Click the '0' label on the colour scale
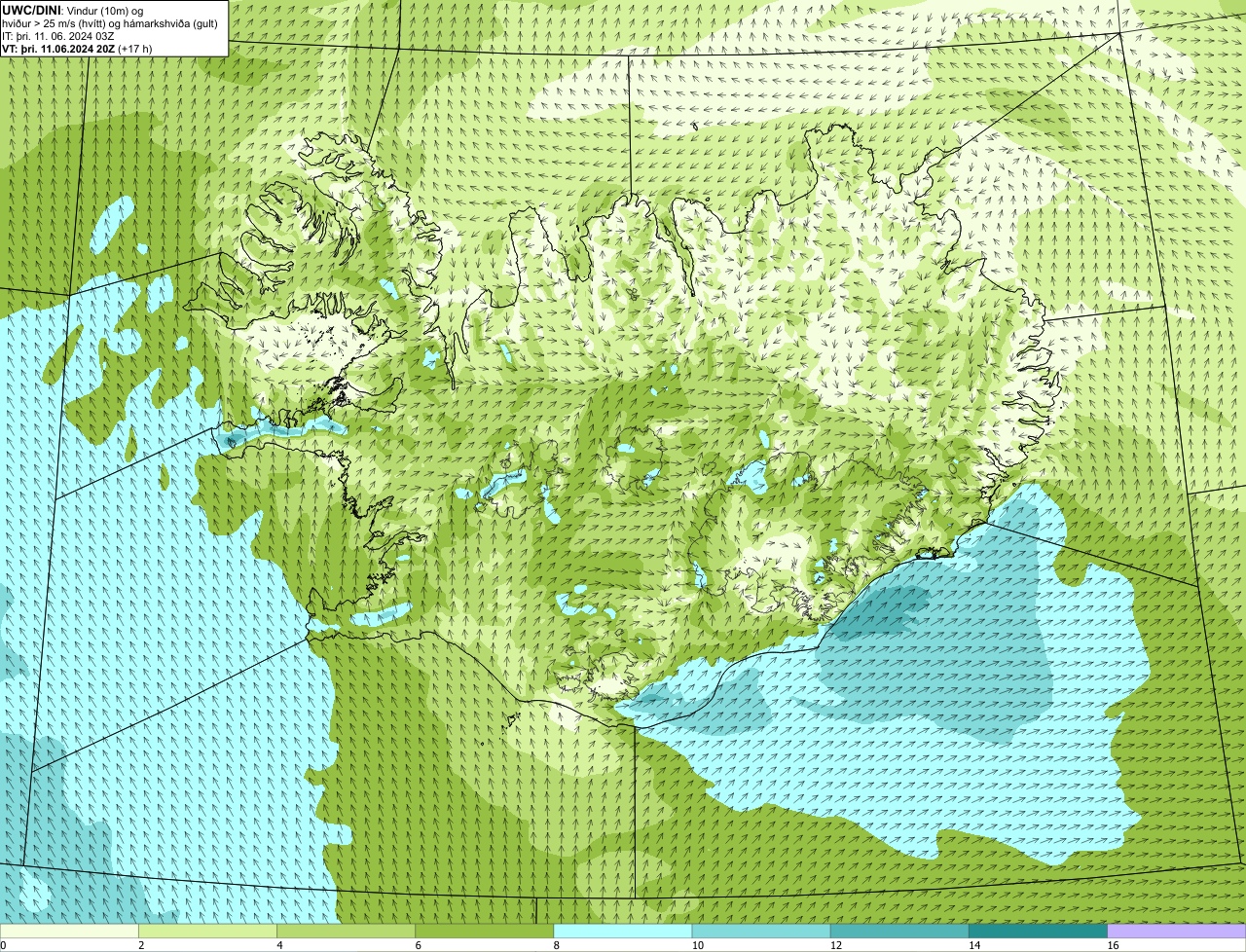 [x=3, y=945]
